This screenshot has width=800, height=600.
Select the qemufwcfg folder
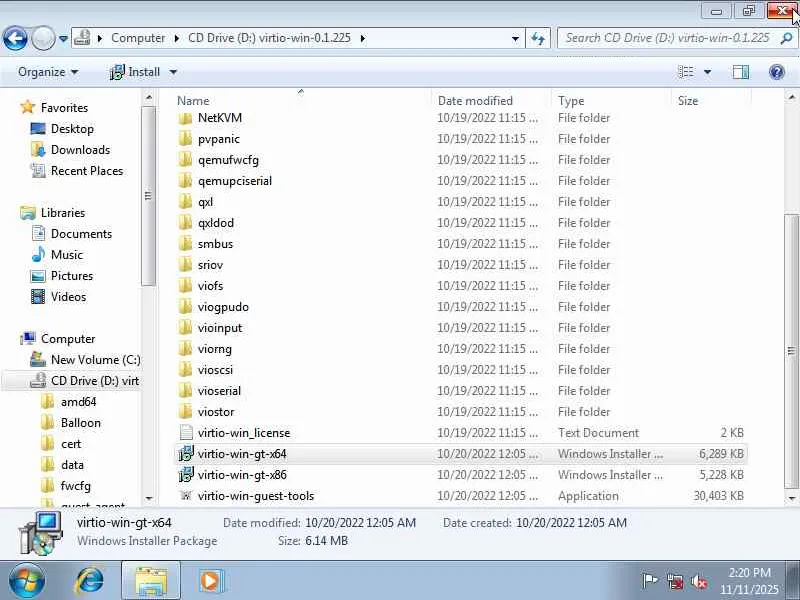point(228,160)
